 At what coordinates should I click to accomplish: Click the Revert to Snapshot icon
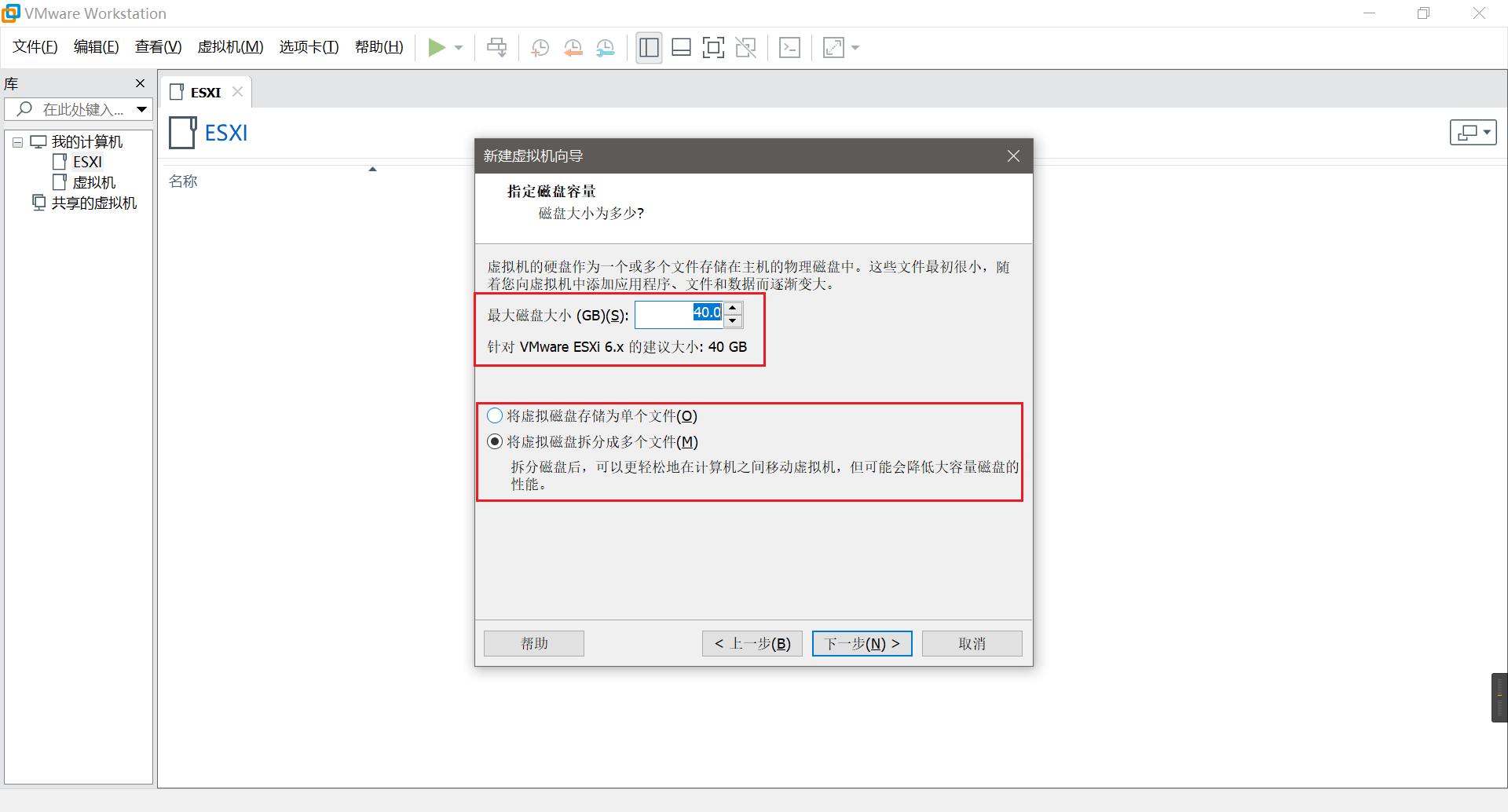(573, 48)
